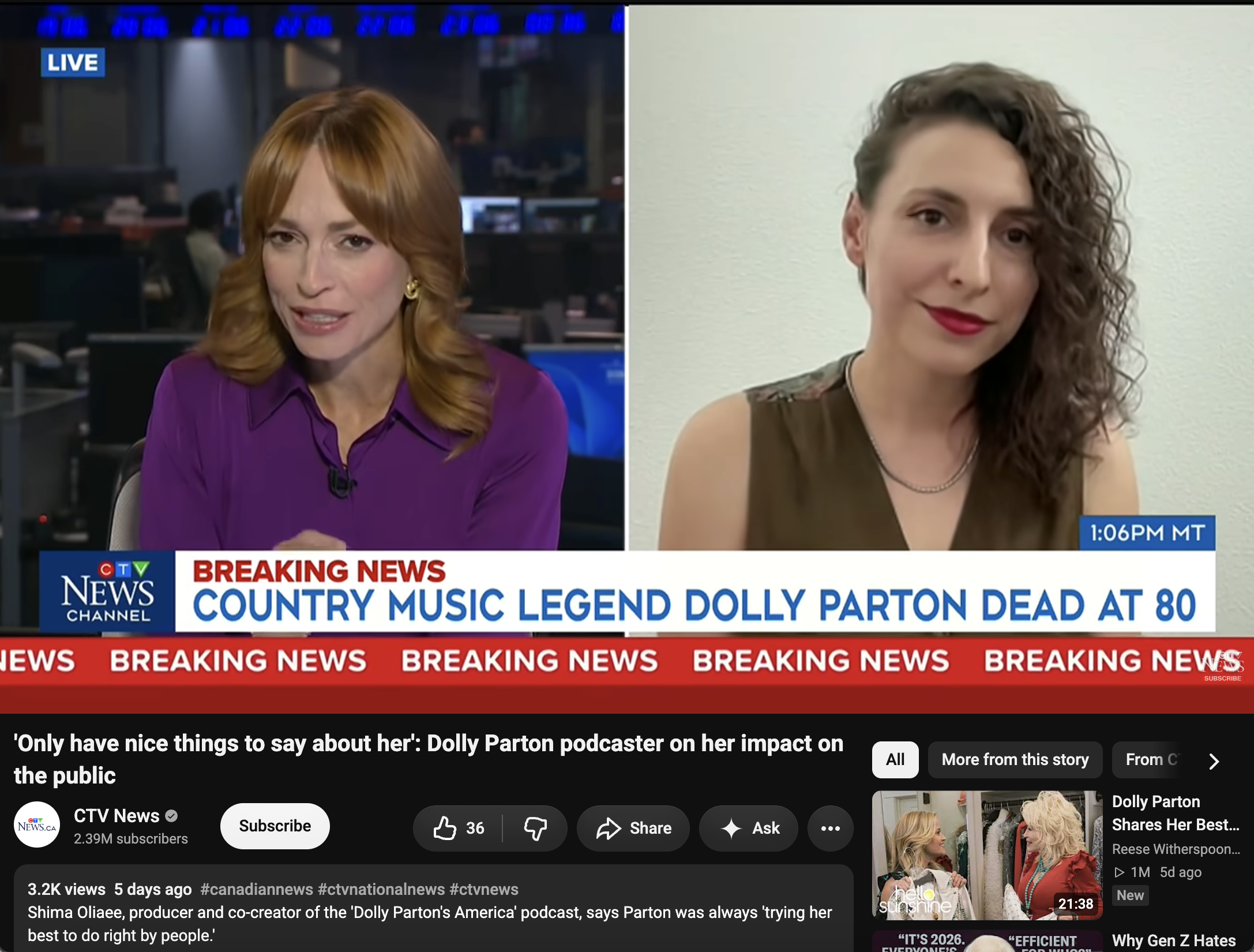Viewport: 1254px width, 952px height.
Task: Click the CTV News channel name link
Action: pos(117,815)
